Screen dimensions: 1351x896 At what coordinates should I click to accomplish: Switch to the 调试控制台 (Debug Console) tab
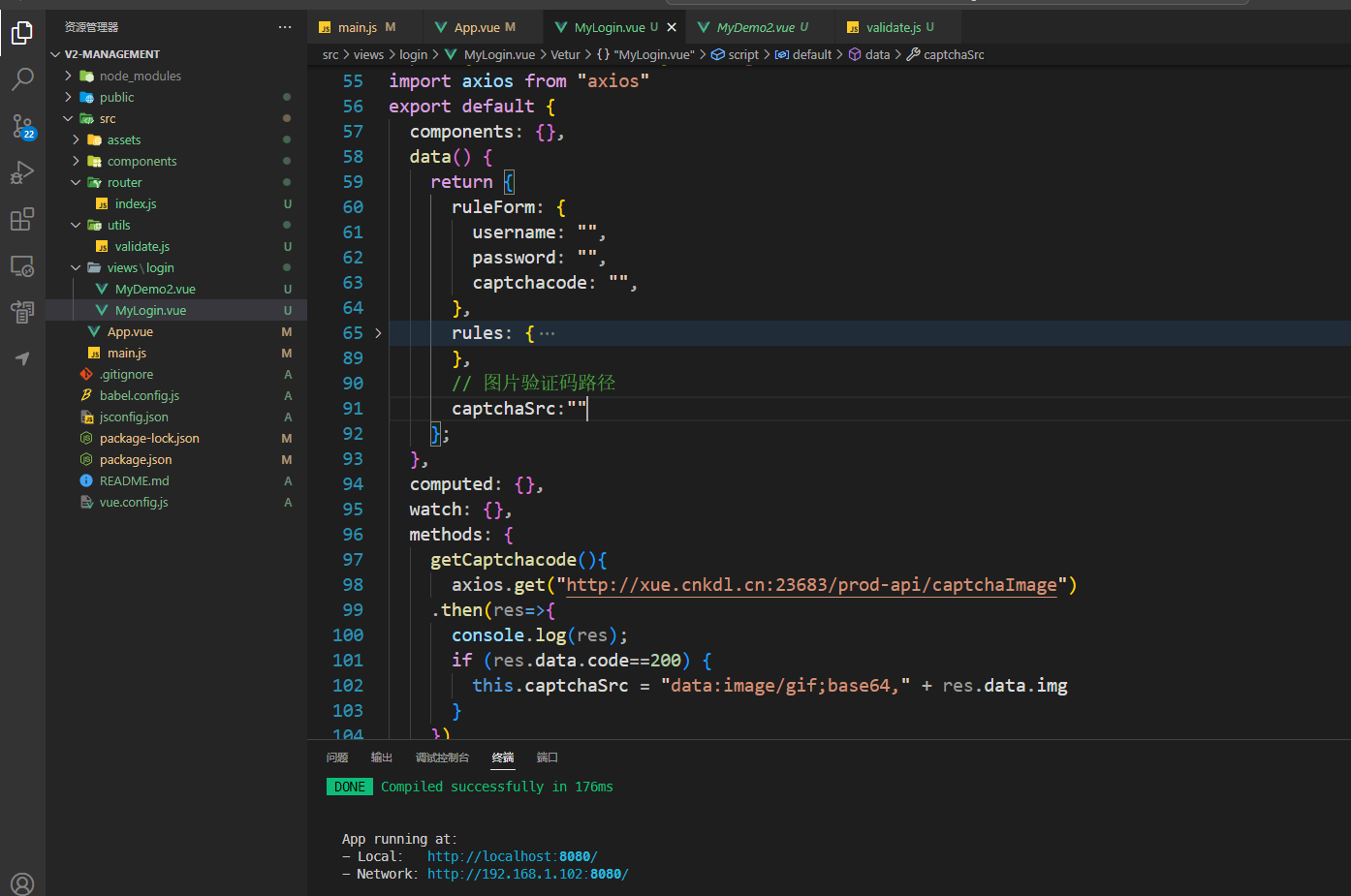[442, 757]
